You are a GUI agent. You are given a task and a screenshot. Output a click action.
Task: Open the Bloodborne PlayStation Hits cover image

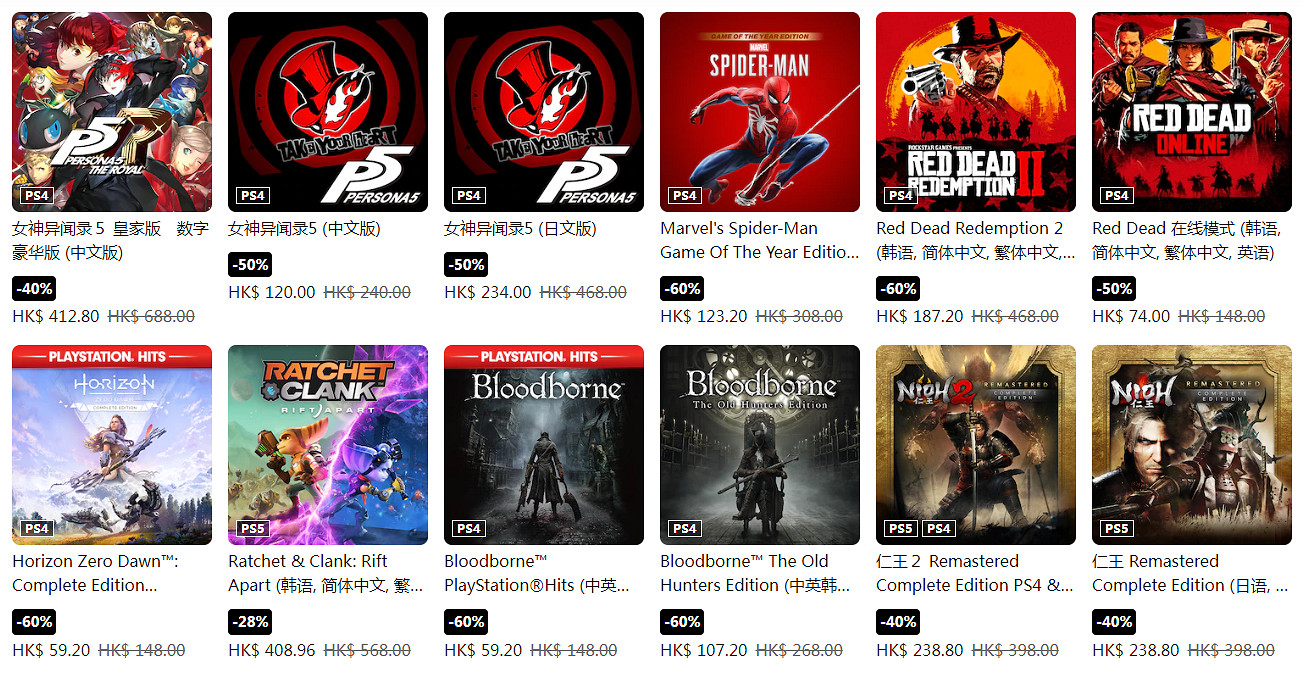(544, 445)
